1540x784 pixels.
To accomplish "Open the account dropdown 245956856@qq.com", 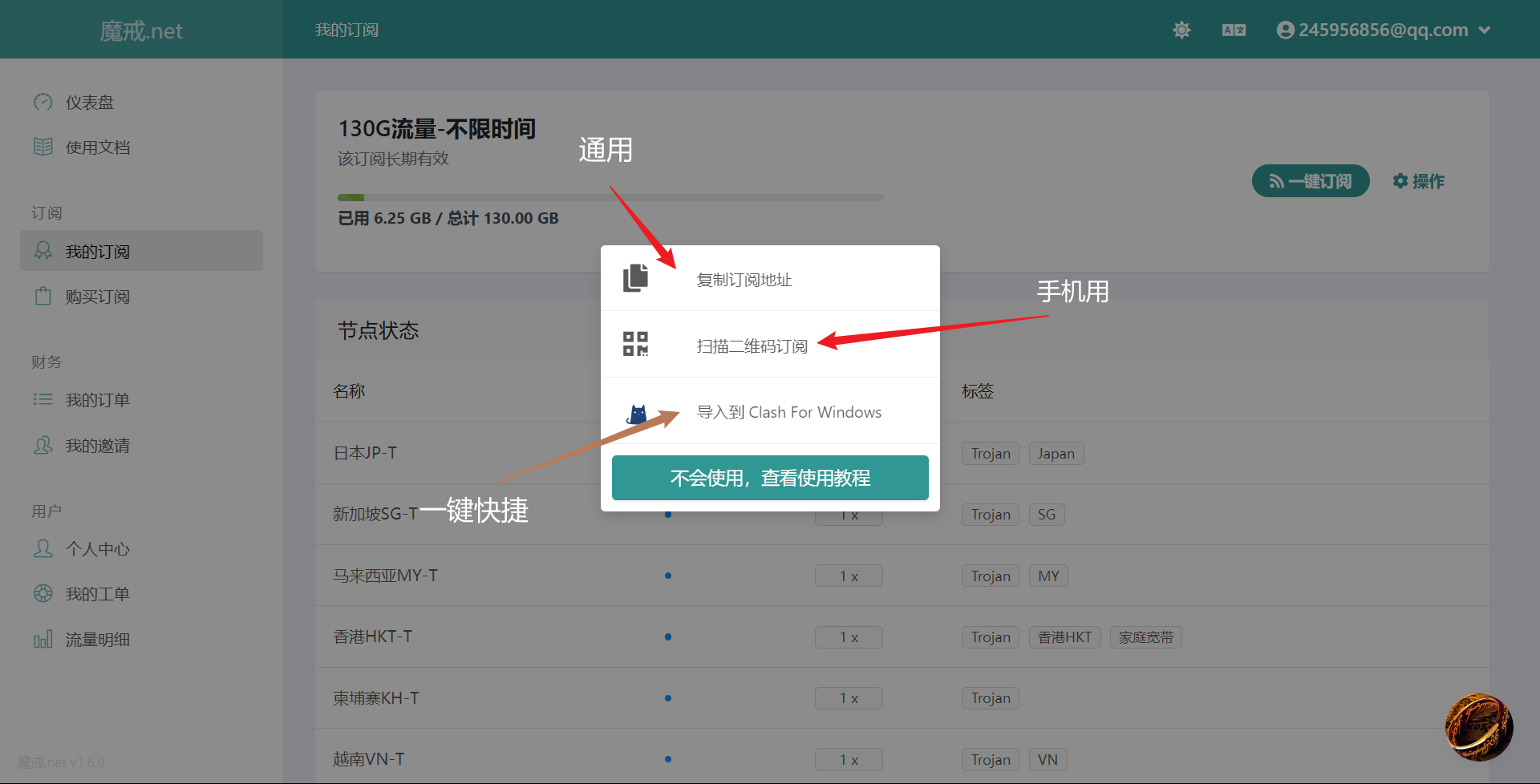I will (x=1384, y=30).
